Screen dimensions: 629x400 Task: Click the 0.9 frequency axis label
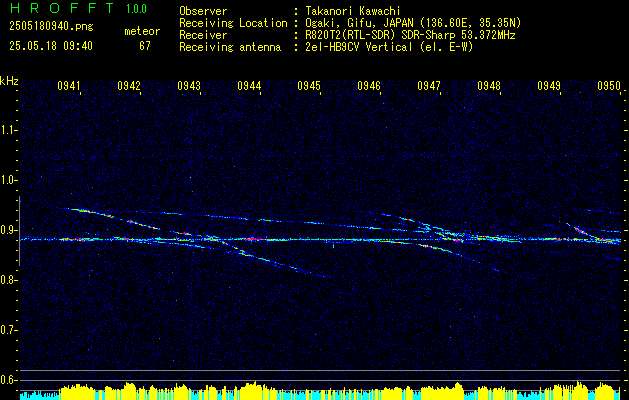point(8,230)
